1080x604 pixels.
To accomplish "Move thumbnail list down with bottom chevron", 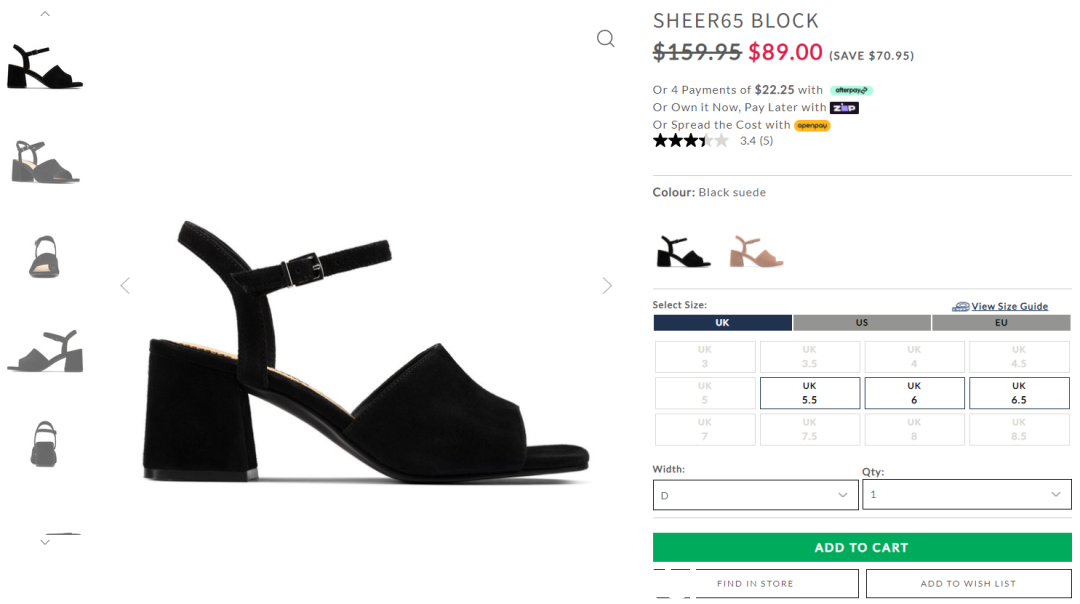I will (45, 543).
